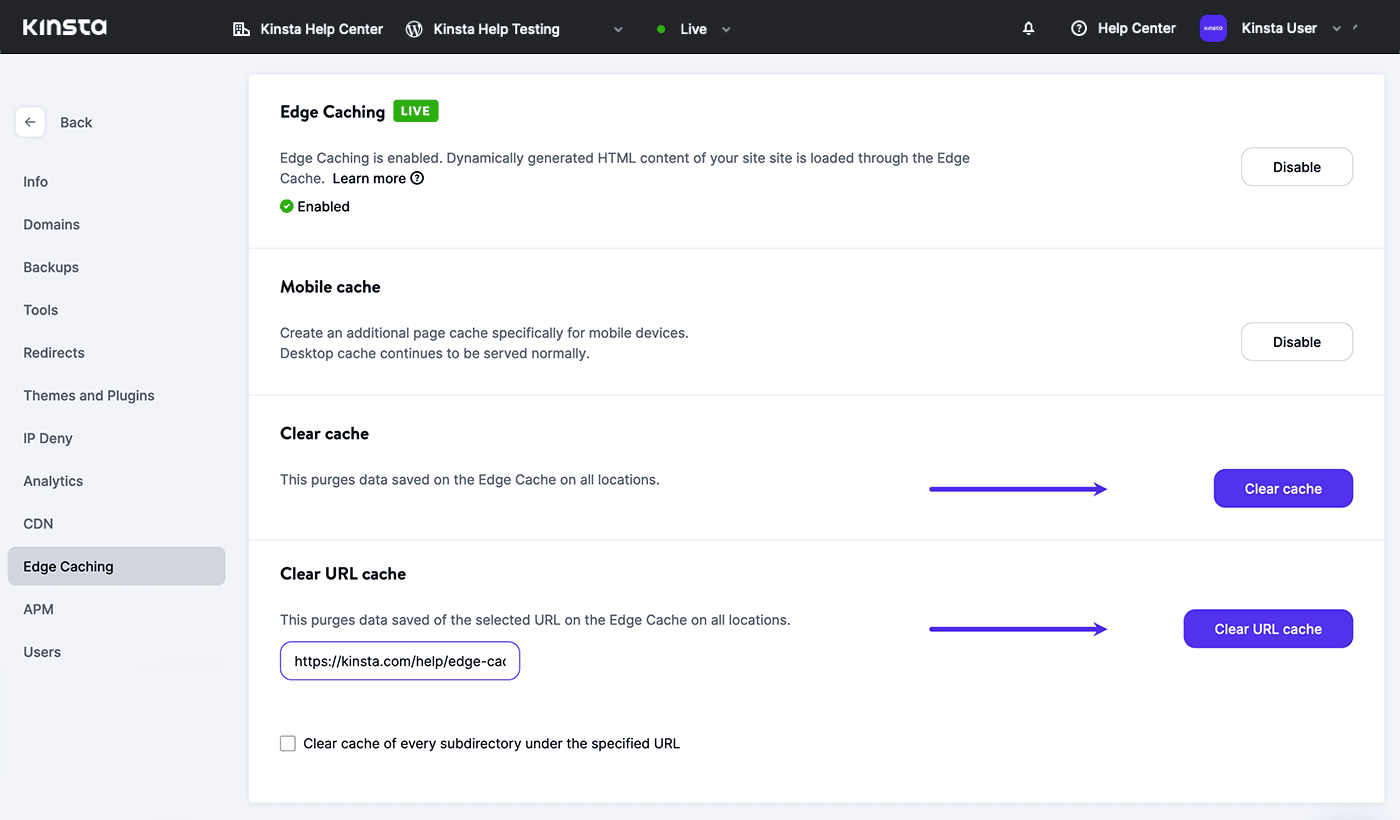Expand the Kinsta User account dropdown
The height and width of the screenshot is (820, 1400).
1338,28
